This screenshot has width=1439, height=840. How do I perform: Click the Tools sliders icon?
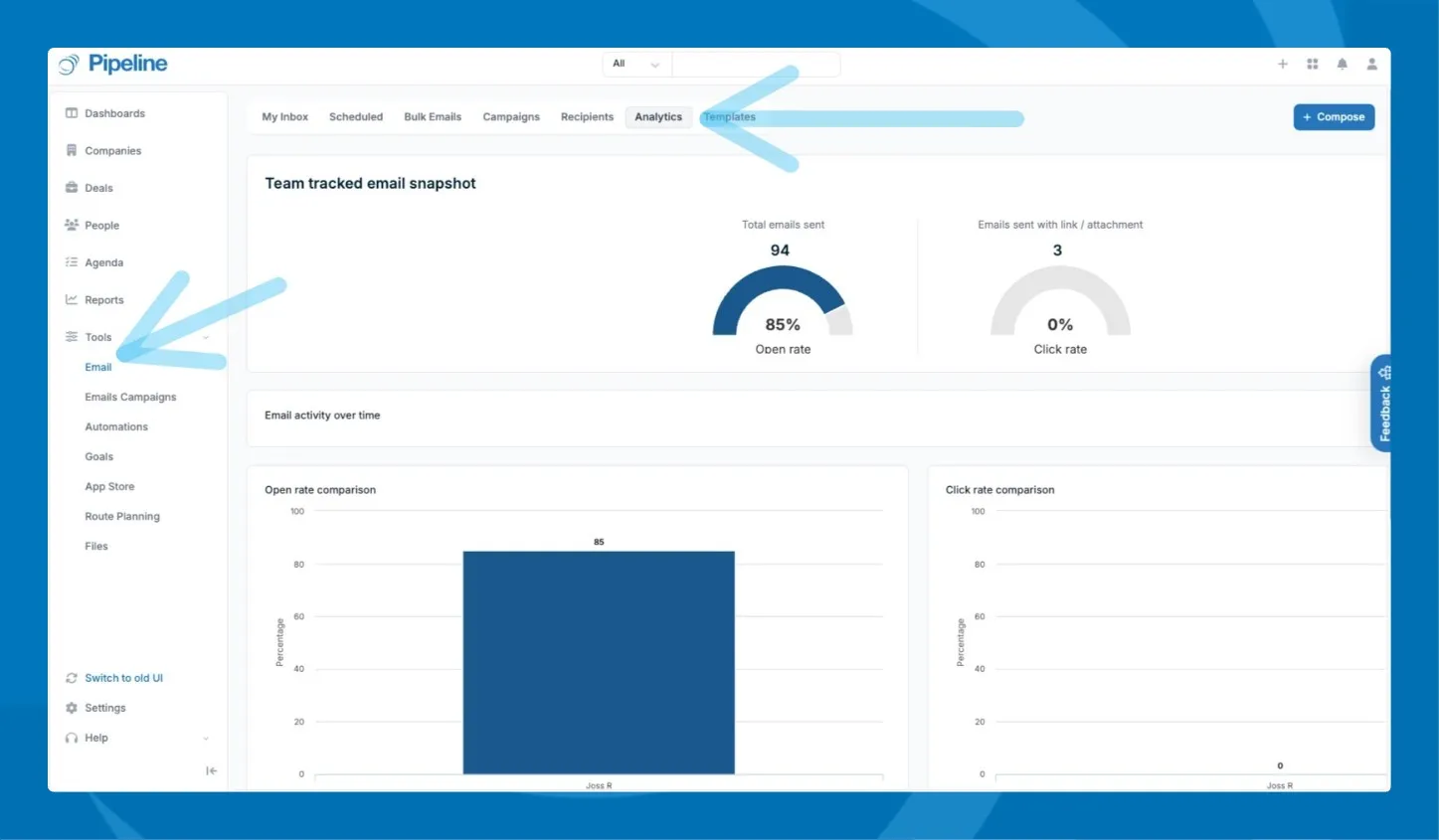click(72, 337)
